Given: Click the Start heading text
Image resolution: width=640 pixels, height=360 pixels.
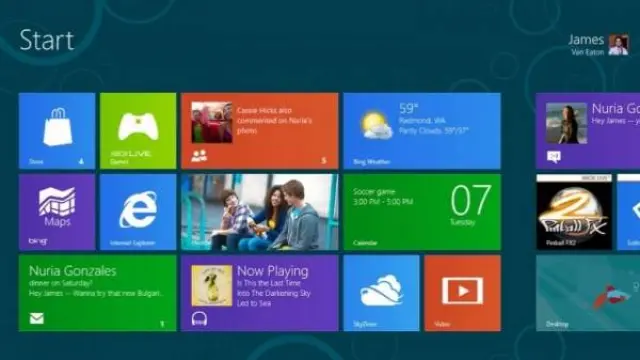Looking at the screenshot, I should point(47,40).
